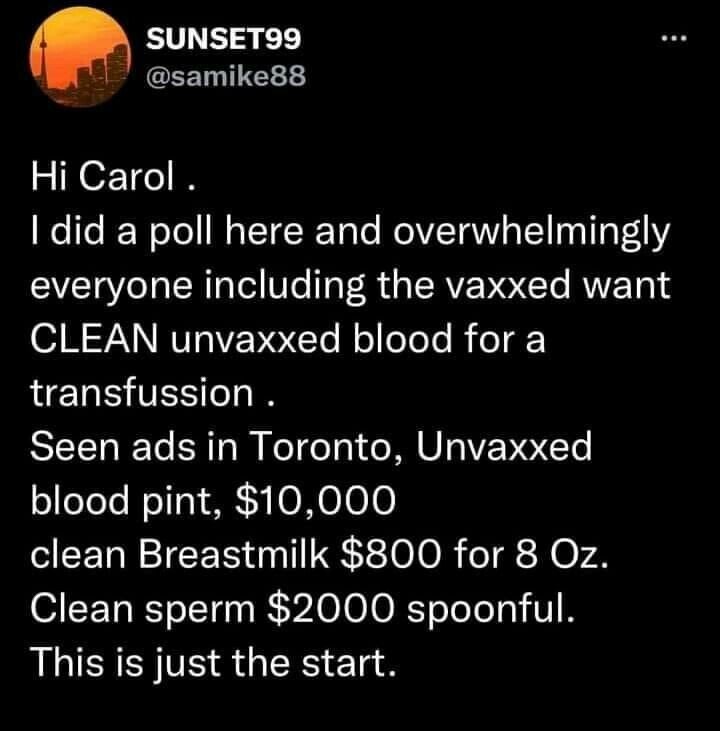Click the misspelled word "transfussion"
Image resolution: width=720 pixels, height=731 pixels.
(142, 393)
